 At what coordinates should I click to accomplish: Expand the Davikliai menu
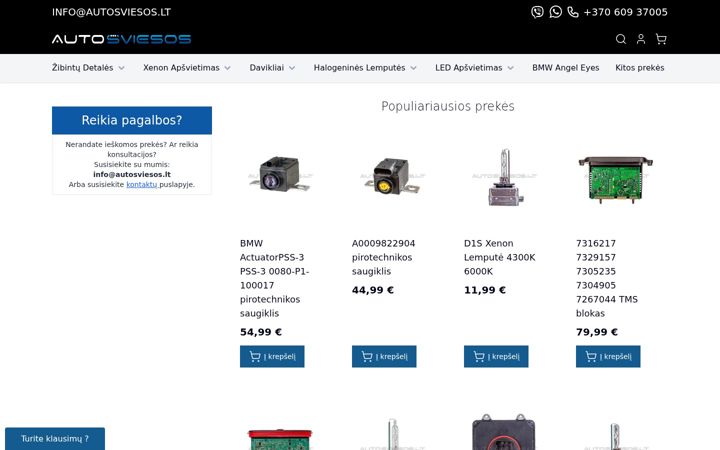tap(272, 68)
